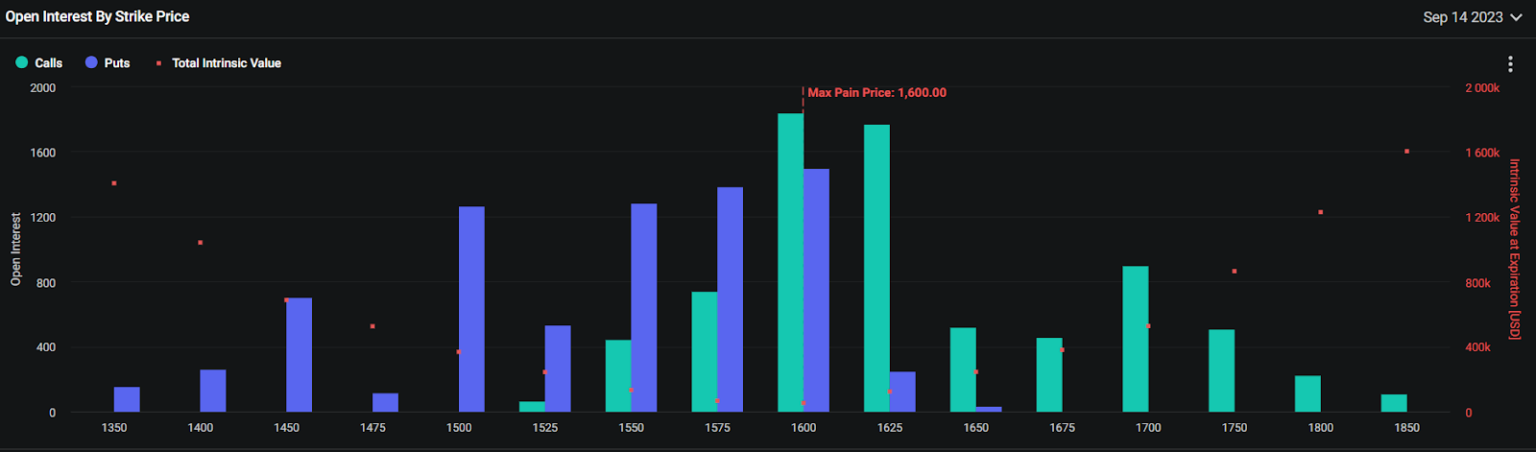Select the Puts bar at 1500 strike
The image size is (1536, 452).
pyautogui.click(x=472, y=309)
